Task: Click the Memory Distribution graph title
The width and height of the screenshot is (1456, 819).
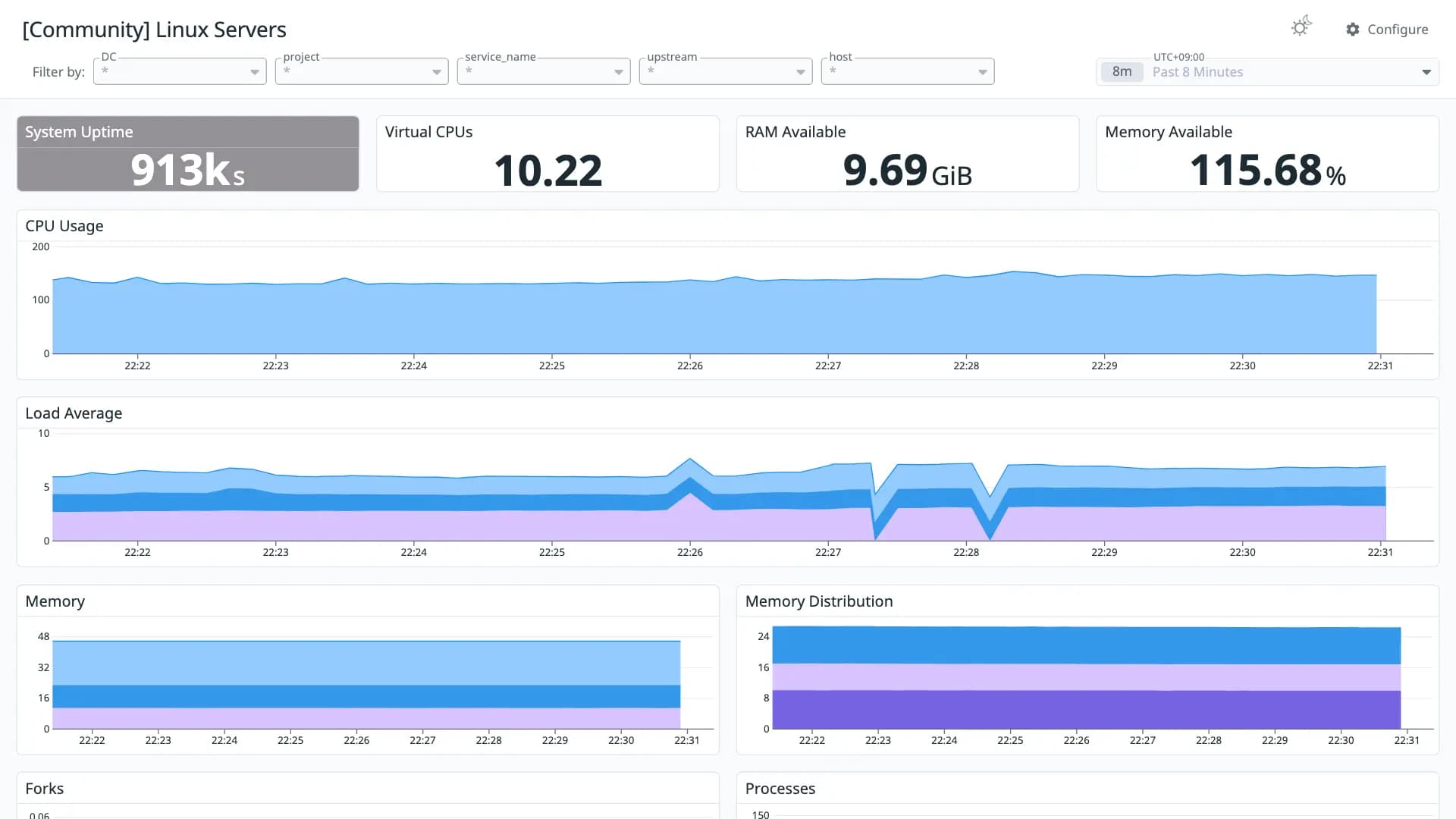Action: pyautogui.click(x=819, y=601)
